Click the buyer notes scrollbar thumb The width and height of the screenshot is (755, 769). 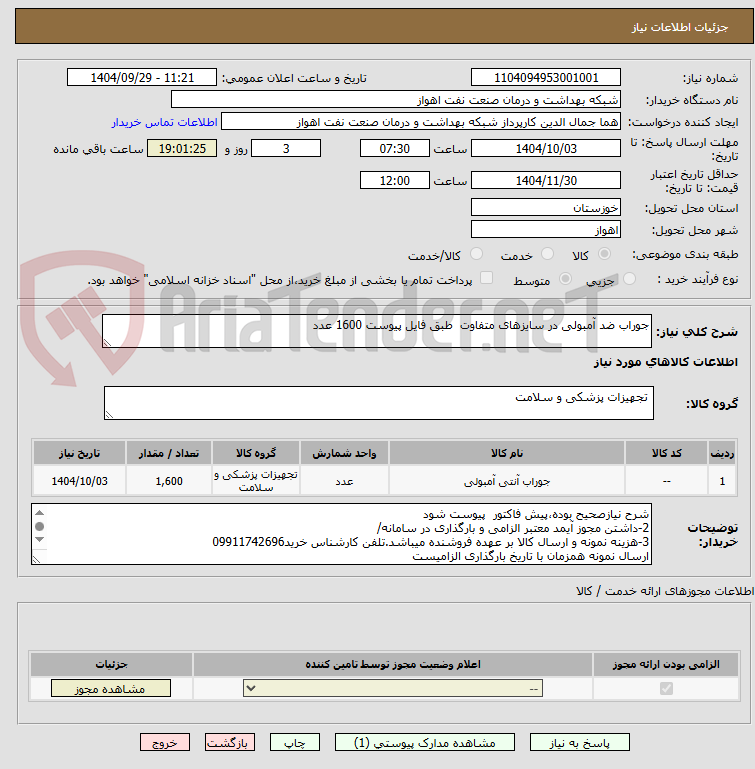[x=40, y=526]
